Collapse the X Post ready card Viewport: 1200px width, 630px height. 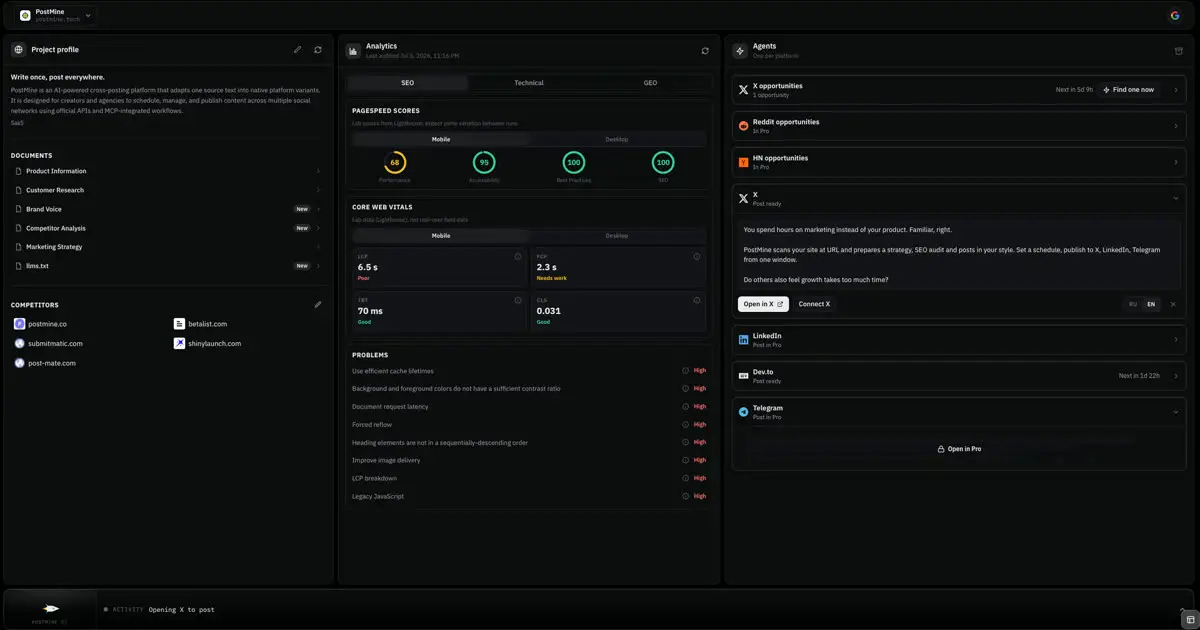[x=1175, y=199]
